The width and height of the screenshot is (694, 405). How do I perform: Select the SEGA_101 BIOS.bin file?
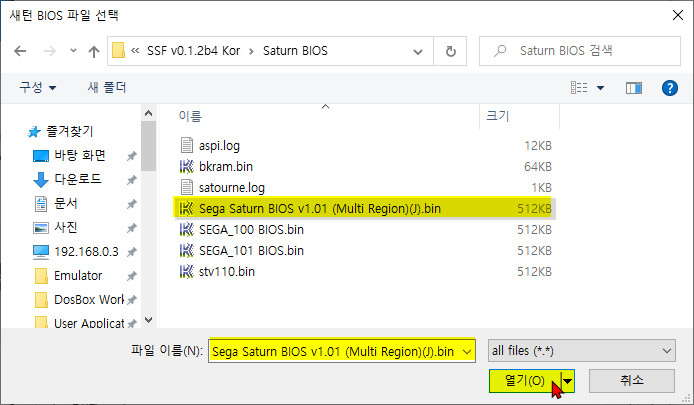[x=365, y=251]
